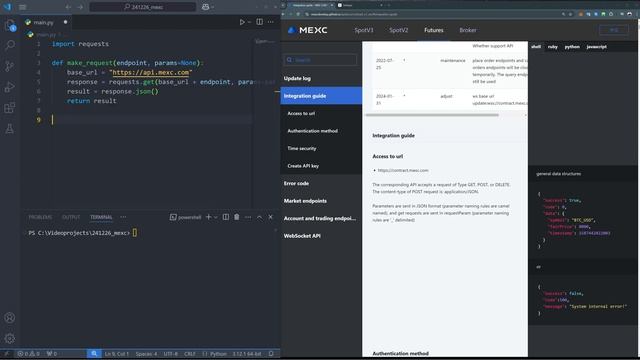Image resolution: width=640 pixels, height=360 pixels.
Task: Switch to the TERMINAL panel tab
Action: point(101,217)
